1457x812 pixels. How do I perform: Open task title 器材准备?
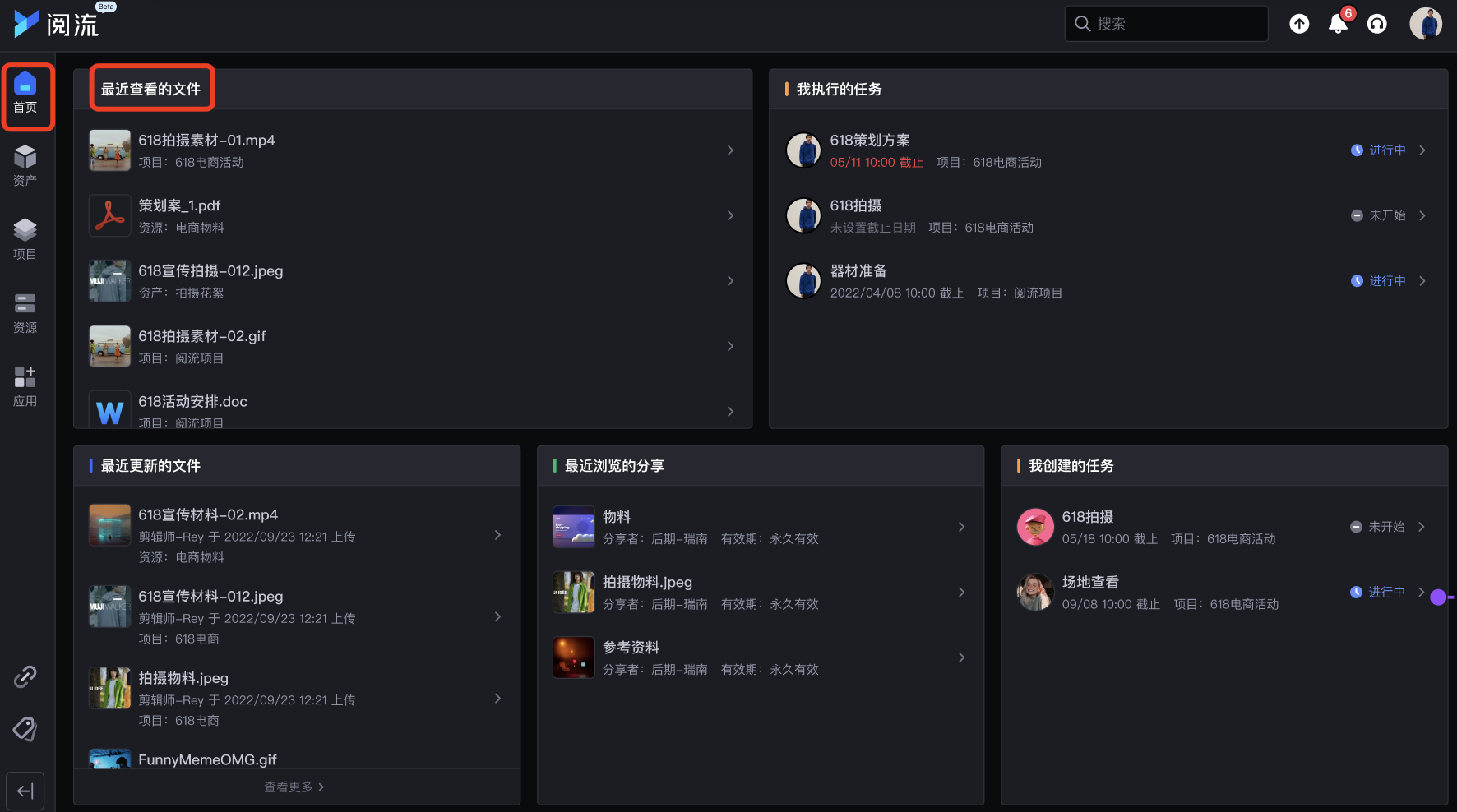tap(858, 271)
